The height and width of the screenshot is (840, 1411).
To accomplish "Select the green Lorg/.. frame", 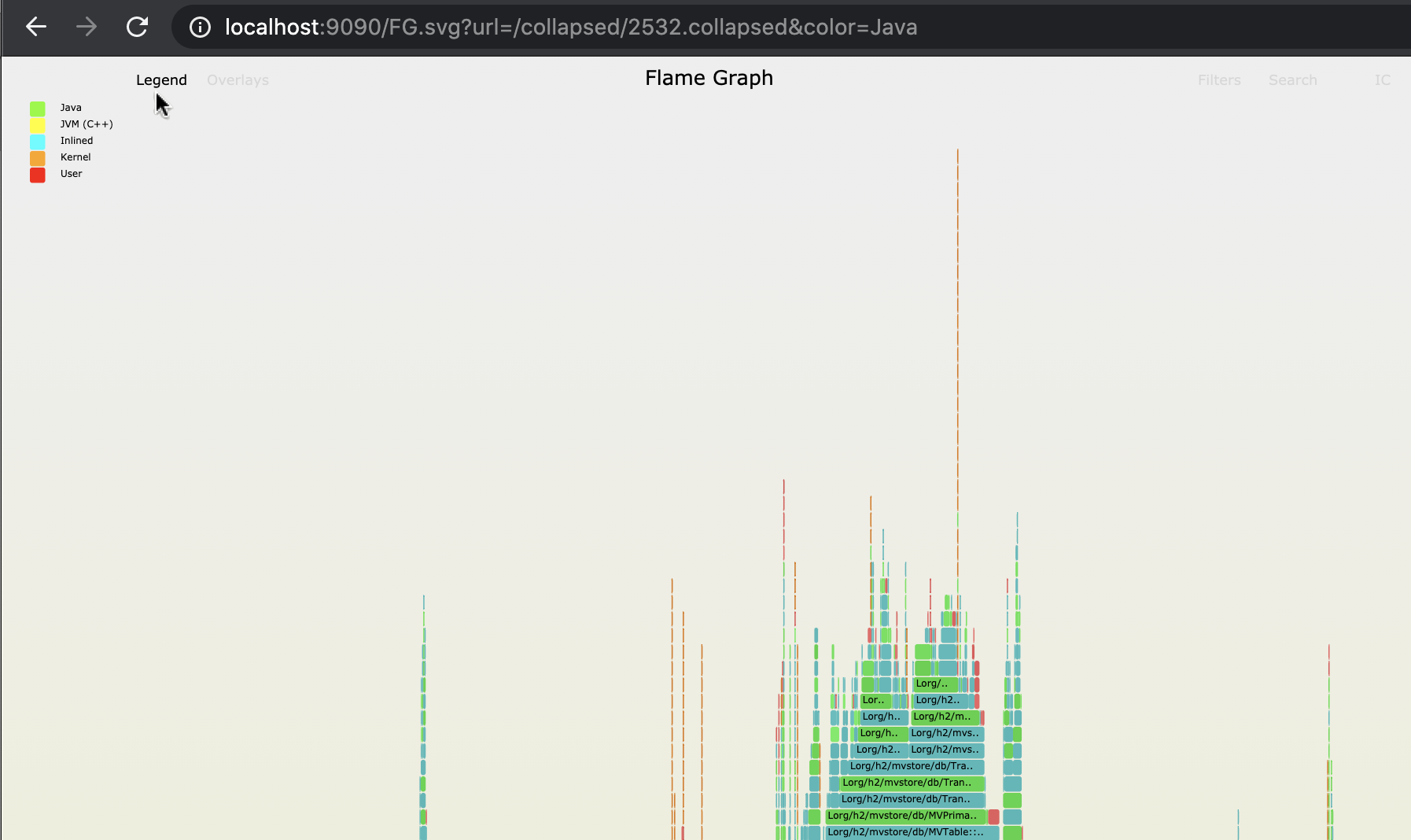I will pyautogui.click(x=935, y=683).
